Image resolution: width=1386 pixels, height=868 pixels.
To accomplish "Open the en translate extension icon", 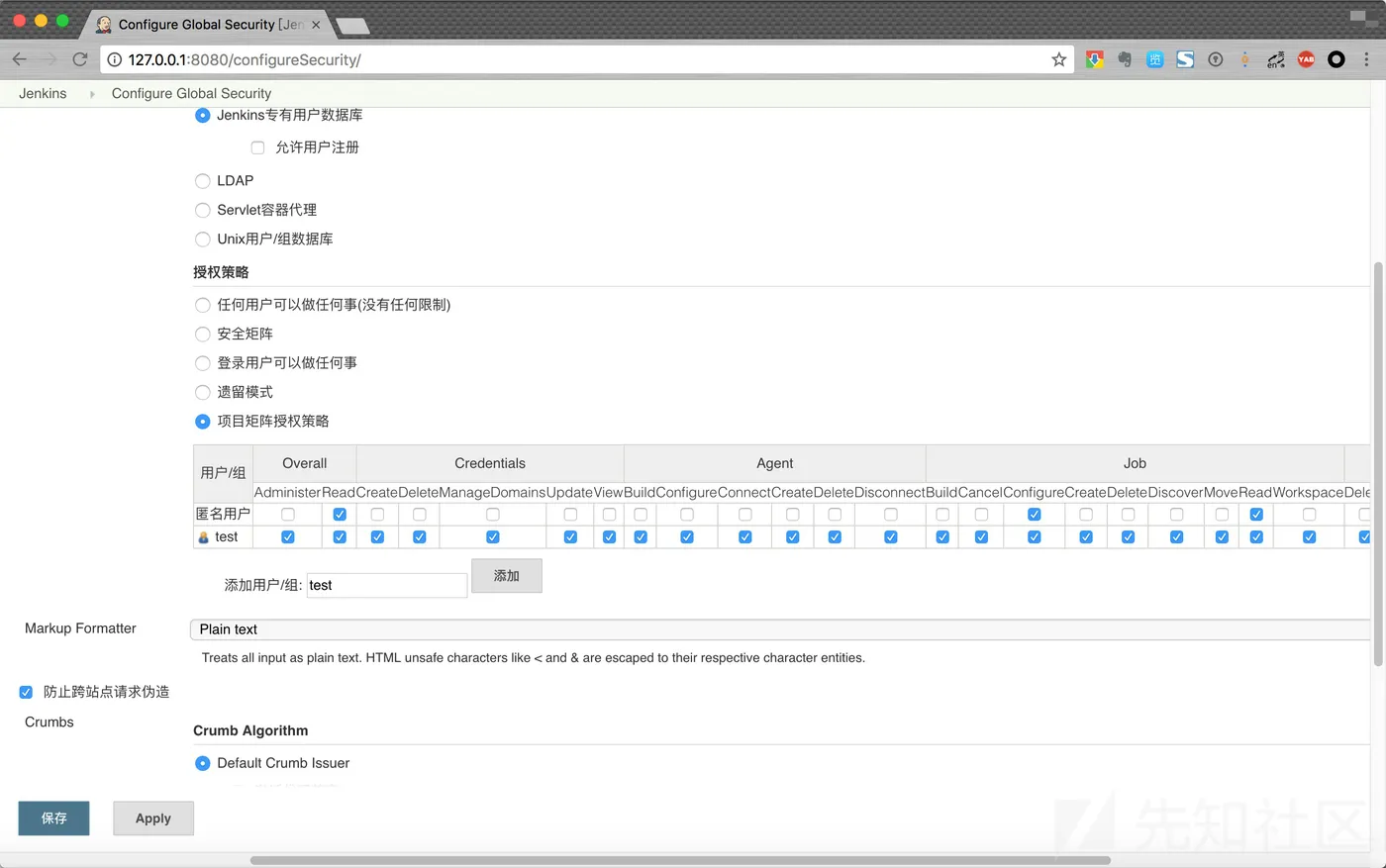I will click(1276, 59).
